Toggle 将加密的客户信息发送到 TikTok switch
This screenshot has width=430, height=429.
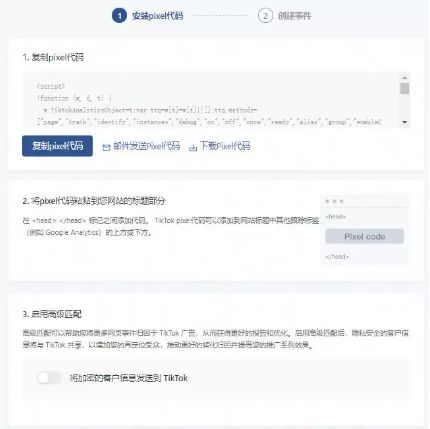click(49, 378)
